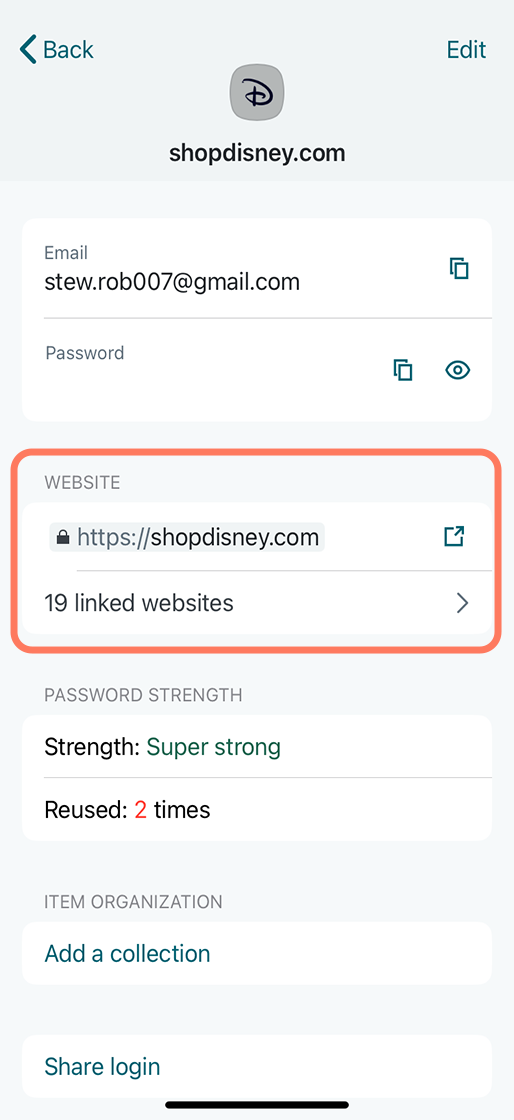Copy the email address with the copy icon
This screenshot has height=1120, width=514.
point(459,269)
